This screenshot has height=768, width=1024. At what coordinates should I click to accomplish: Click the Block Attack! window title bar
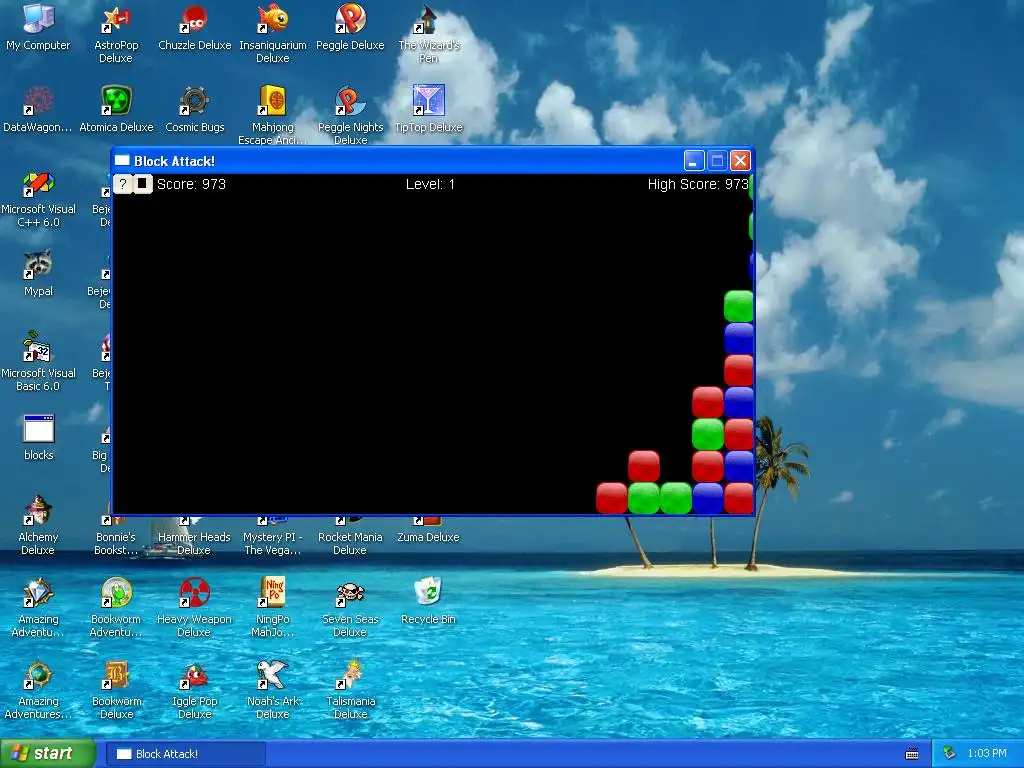(x=398, y=161)
